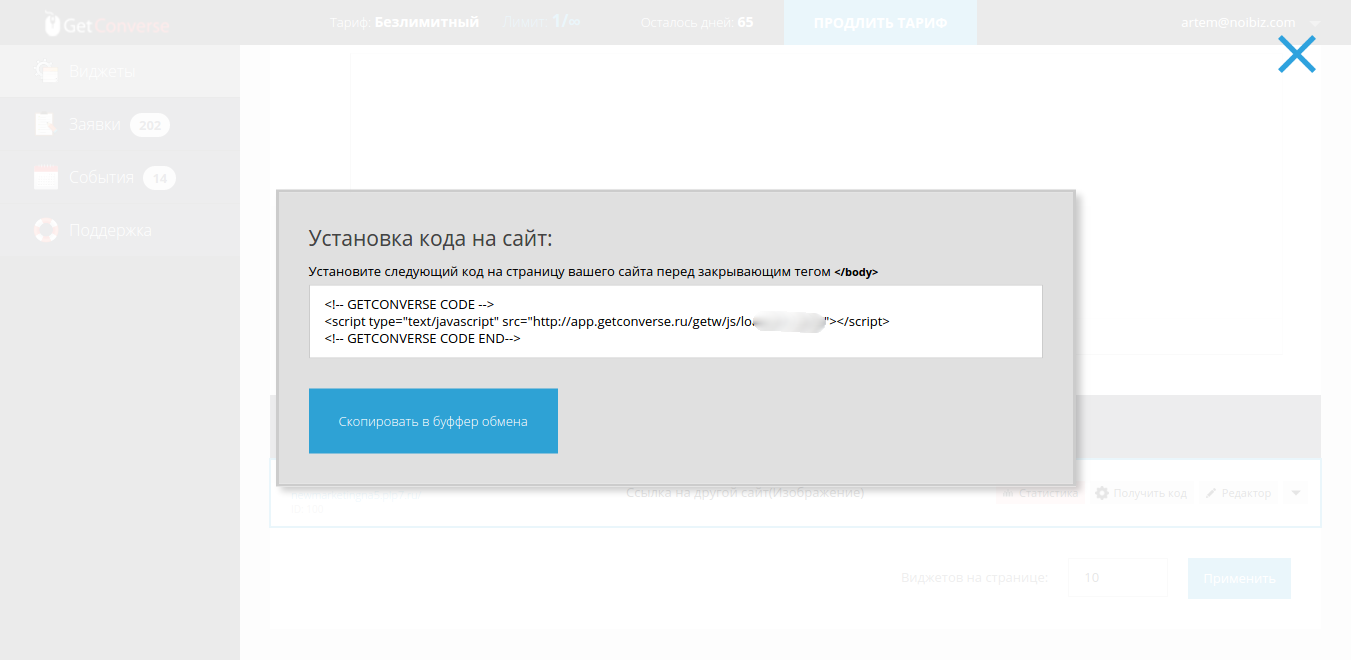1351x660 pixels.
Task: Click the Поддержка lifebuoy icon
Action: click(x=46, y=230)
